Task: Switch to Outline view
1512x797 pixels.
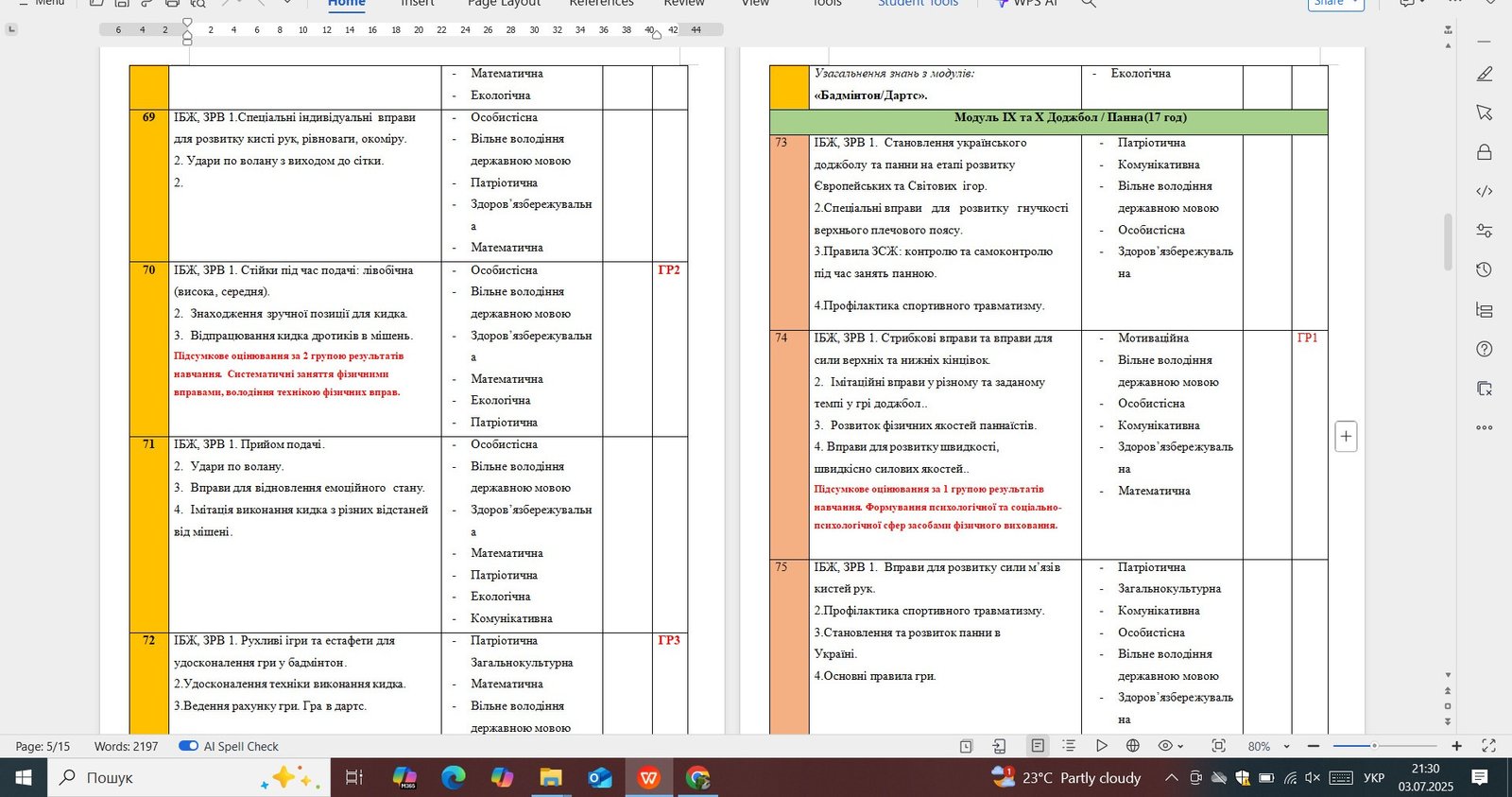Action: tap(1069, 746)
